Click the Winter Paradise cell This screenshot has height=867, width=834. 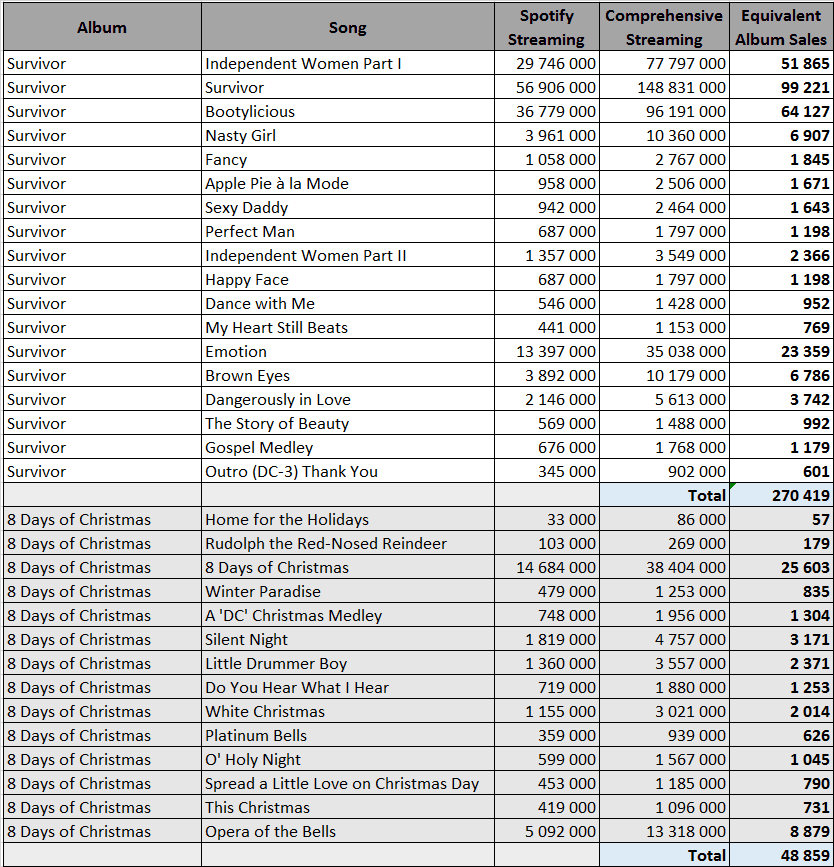[x=348, y=591]
